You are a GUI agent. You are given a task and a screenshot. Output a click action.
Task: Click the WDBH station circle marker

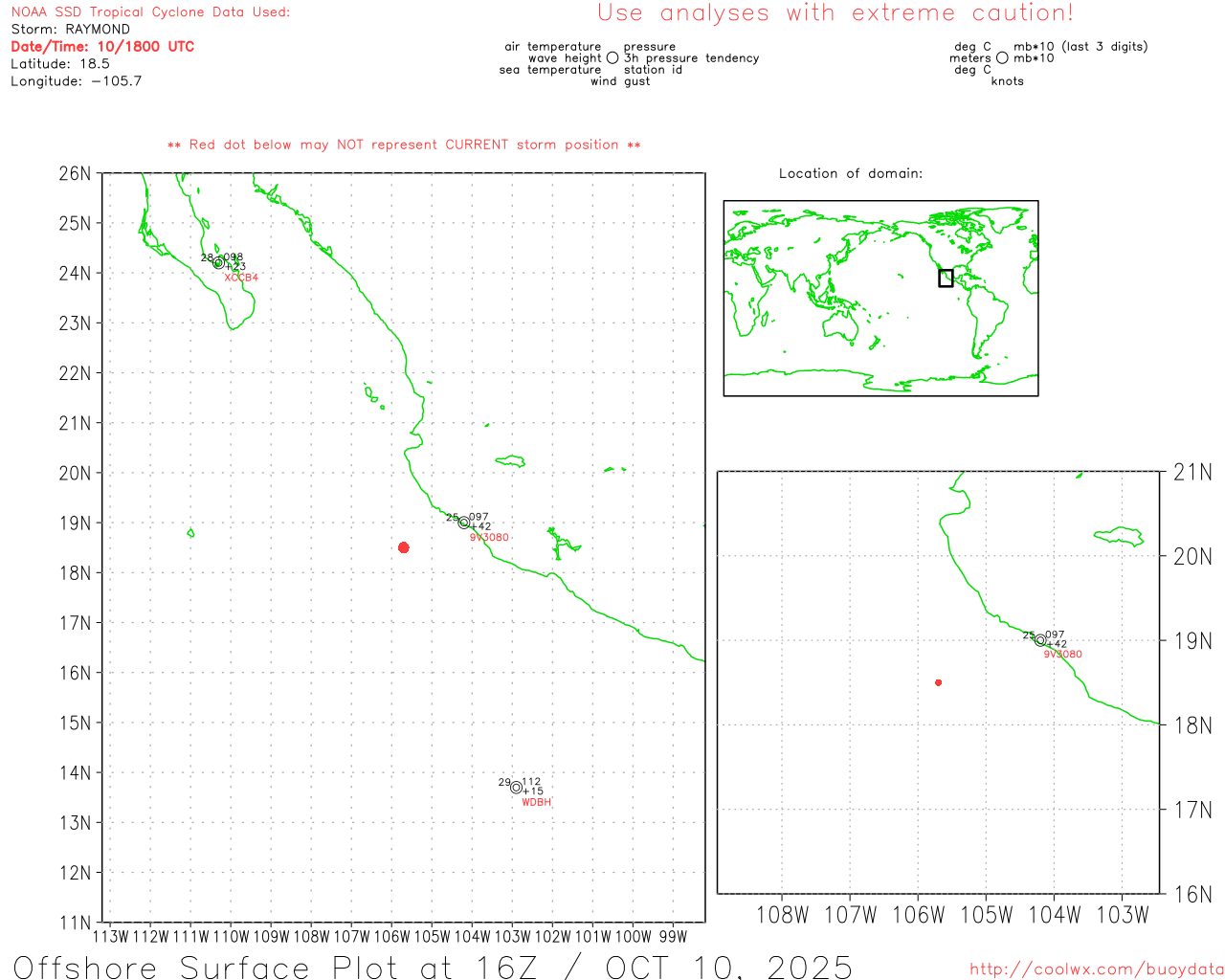516,787
